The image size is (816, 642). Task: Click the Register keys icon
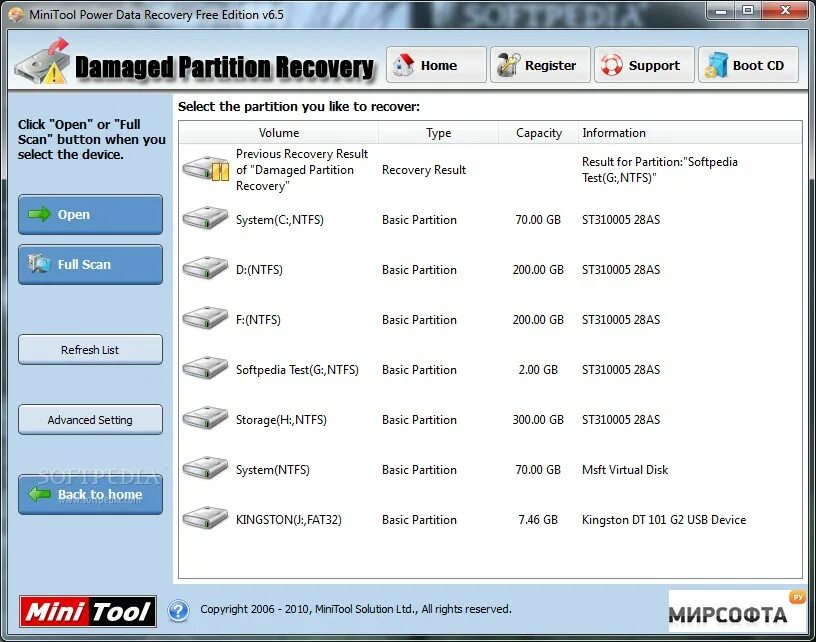coord(508,65)
